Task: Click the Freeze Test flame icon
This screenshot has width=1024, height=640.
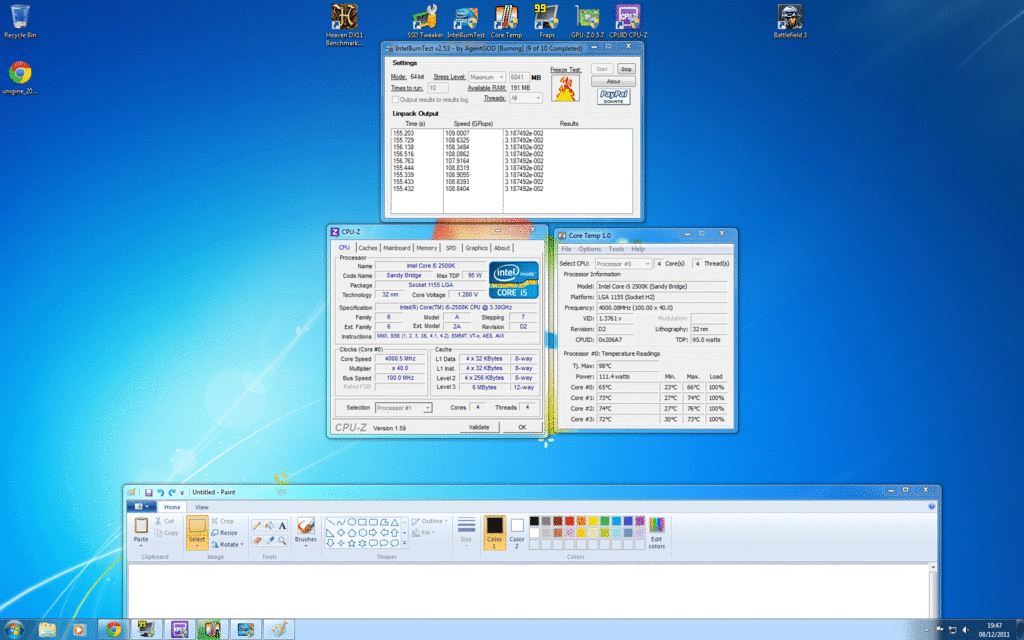Action: tap(566, 88)
